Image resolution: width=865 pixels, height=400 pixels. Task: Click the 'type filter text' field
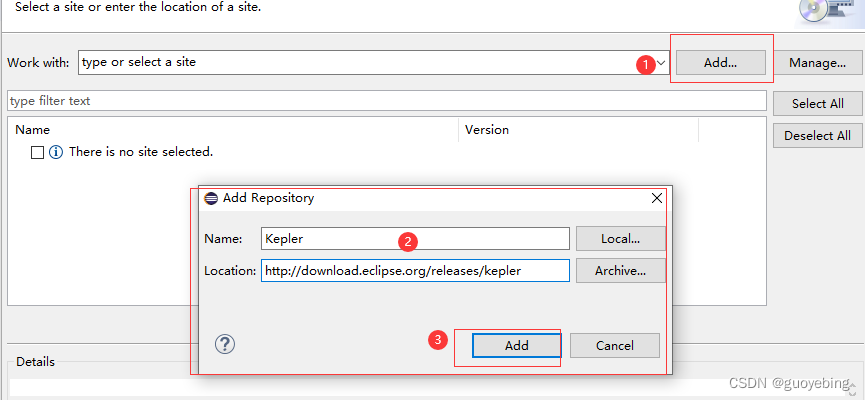(387, 101)
